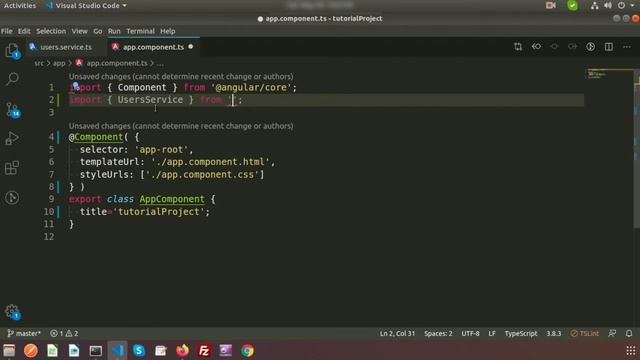
Task: Click the screen recording camera indicator
Action: [x=551, y=5]
